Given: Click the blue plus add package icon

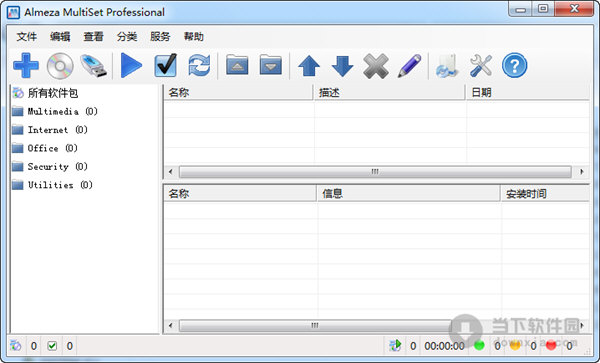Looking at the screenshot, I should click(26, 66).
